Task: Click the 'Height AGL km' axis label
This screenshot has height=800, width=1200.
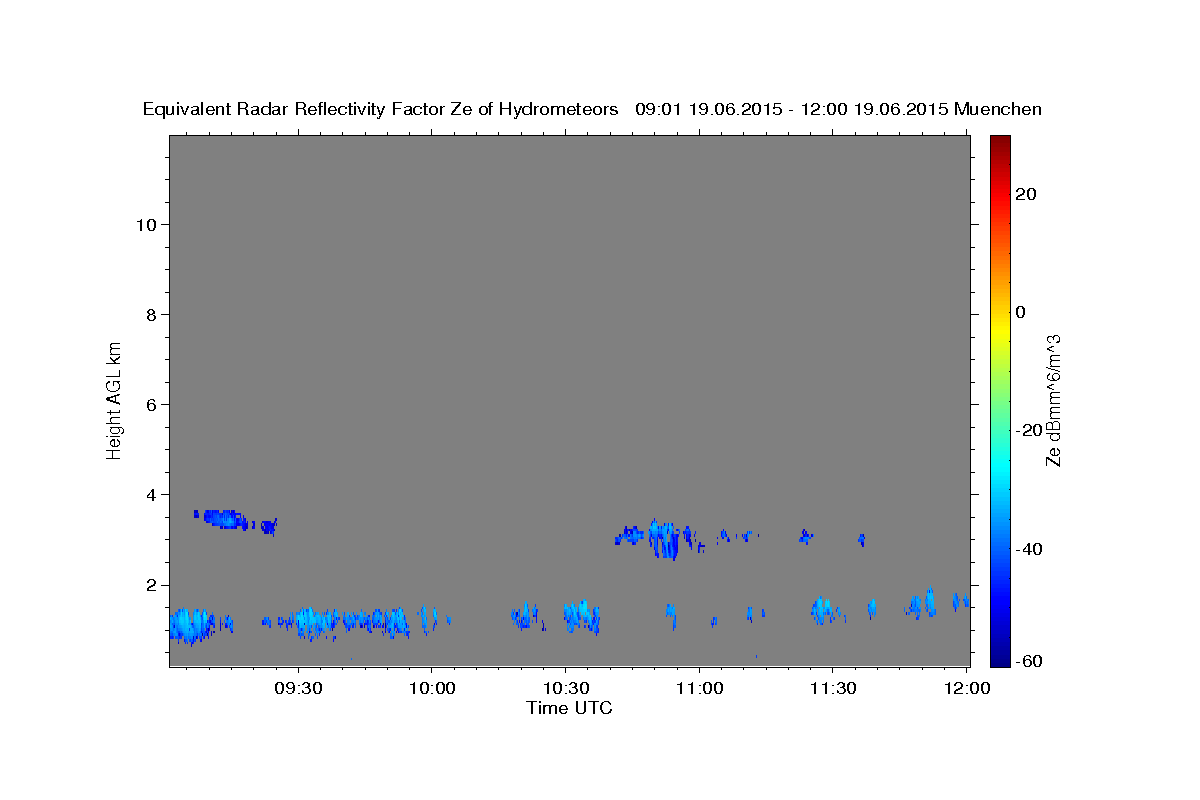Action: tap(114, 399)
